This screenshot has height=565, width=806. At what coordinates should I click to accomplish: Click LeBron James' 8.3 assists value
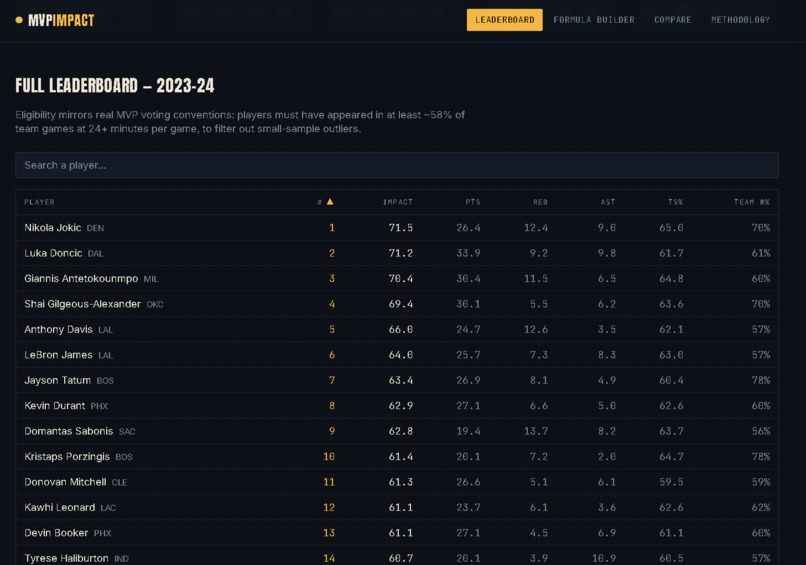607,355
